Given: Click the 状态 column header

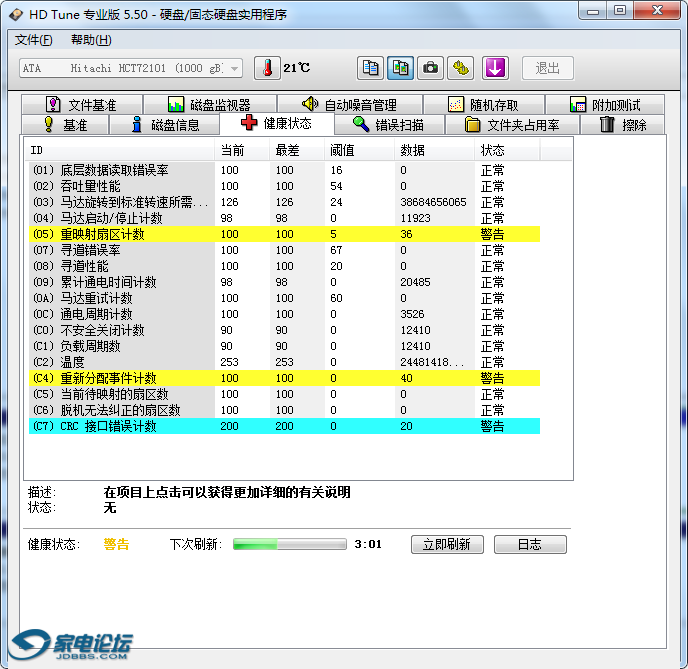Looking at the screenshot, I should (x=507, y=150).
